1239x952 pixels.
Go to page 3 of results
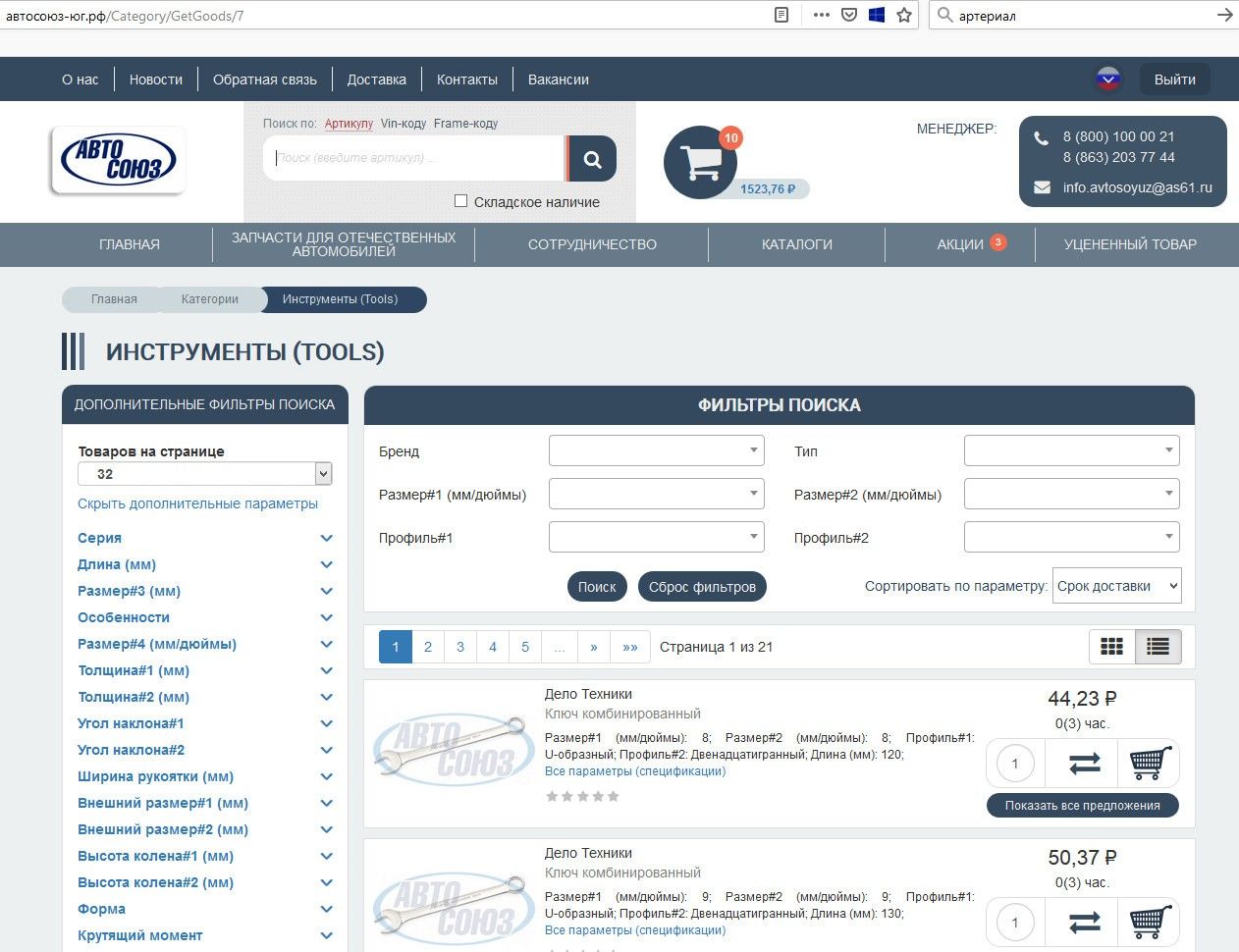point(459,647)
